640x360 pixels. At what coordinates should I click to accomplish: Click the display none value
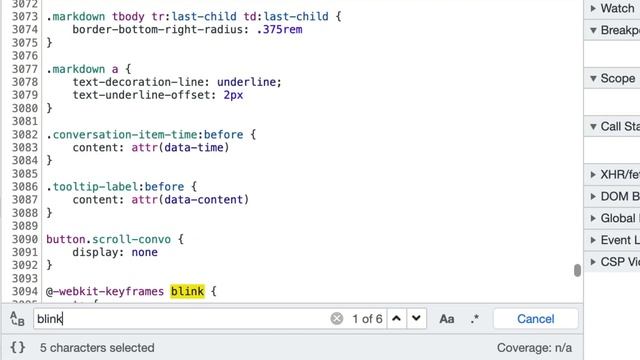coord(144,252)
